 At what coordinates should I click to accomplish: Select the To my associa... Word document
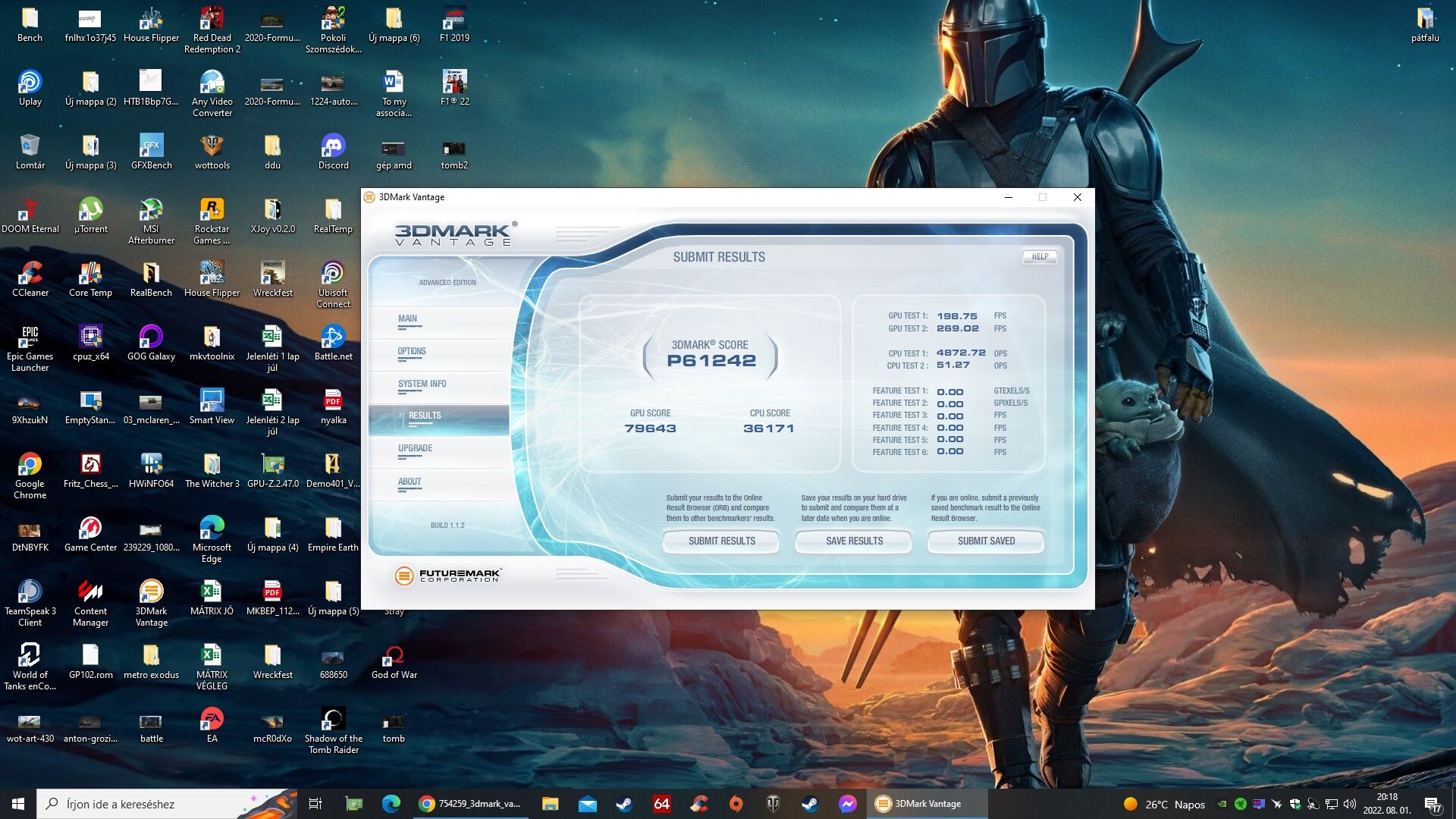point(394,94)
